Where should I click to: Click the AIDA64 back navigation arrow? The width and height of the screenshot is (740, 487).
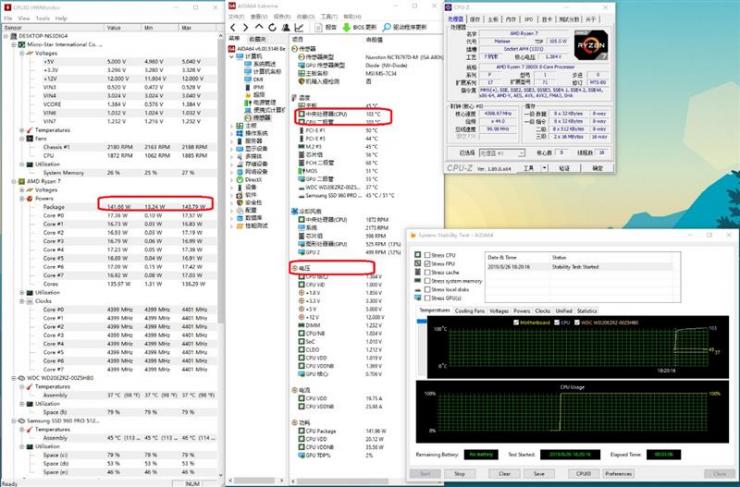coord(233,27)
